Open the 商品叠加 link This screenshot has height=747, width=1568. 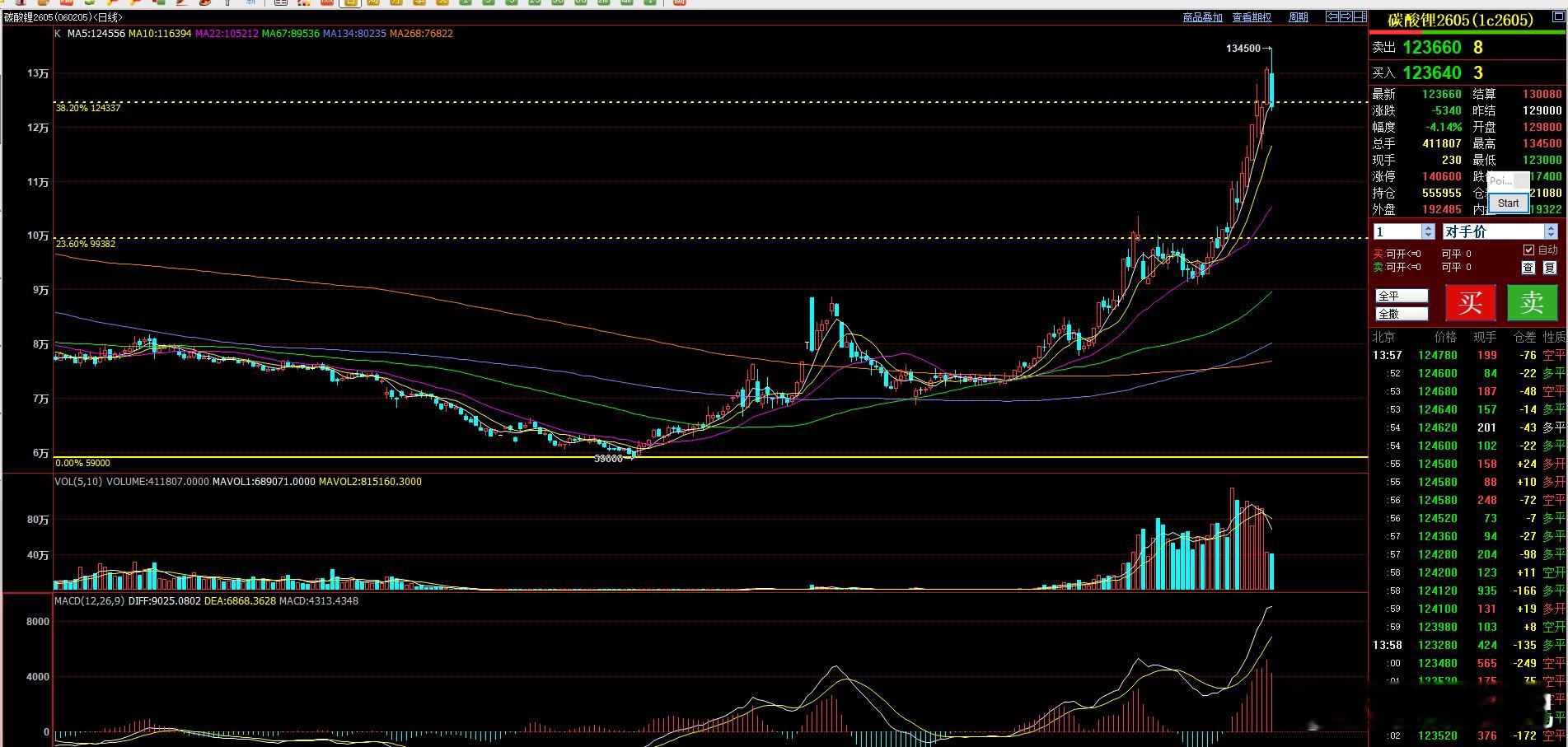1202,16
